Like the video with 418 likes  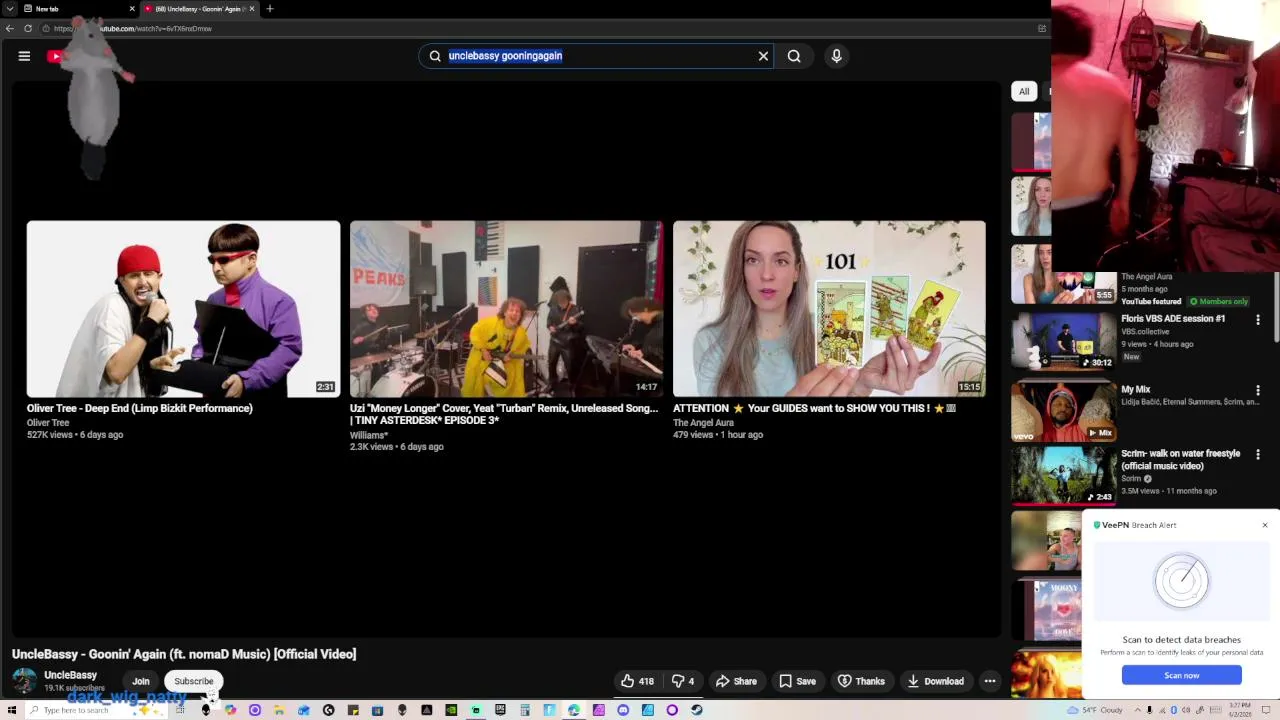pyautogui.click(x=636, y=681)
